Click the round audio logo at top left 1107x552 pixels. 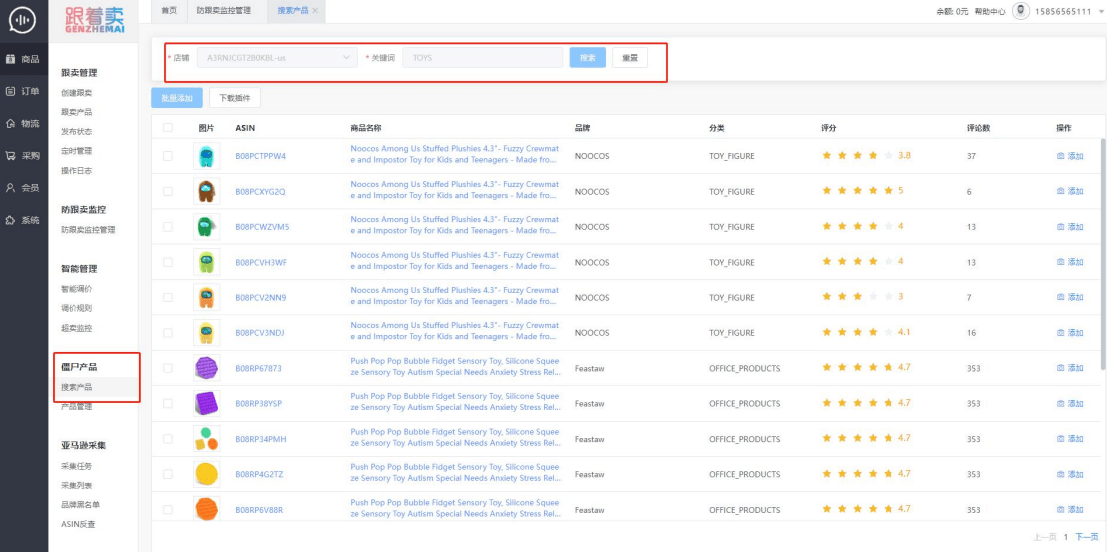[x=23, y=20]
